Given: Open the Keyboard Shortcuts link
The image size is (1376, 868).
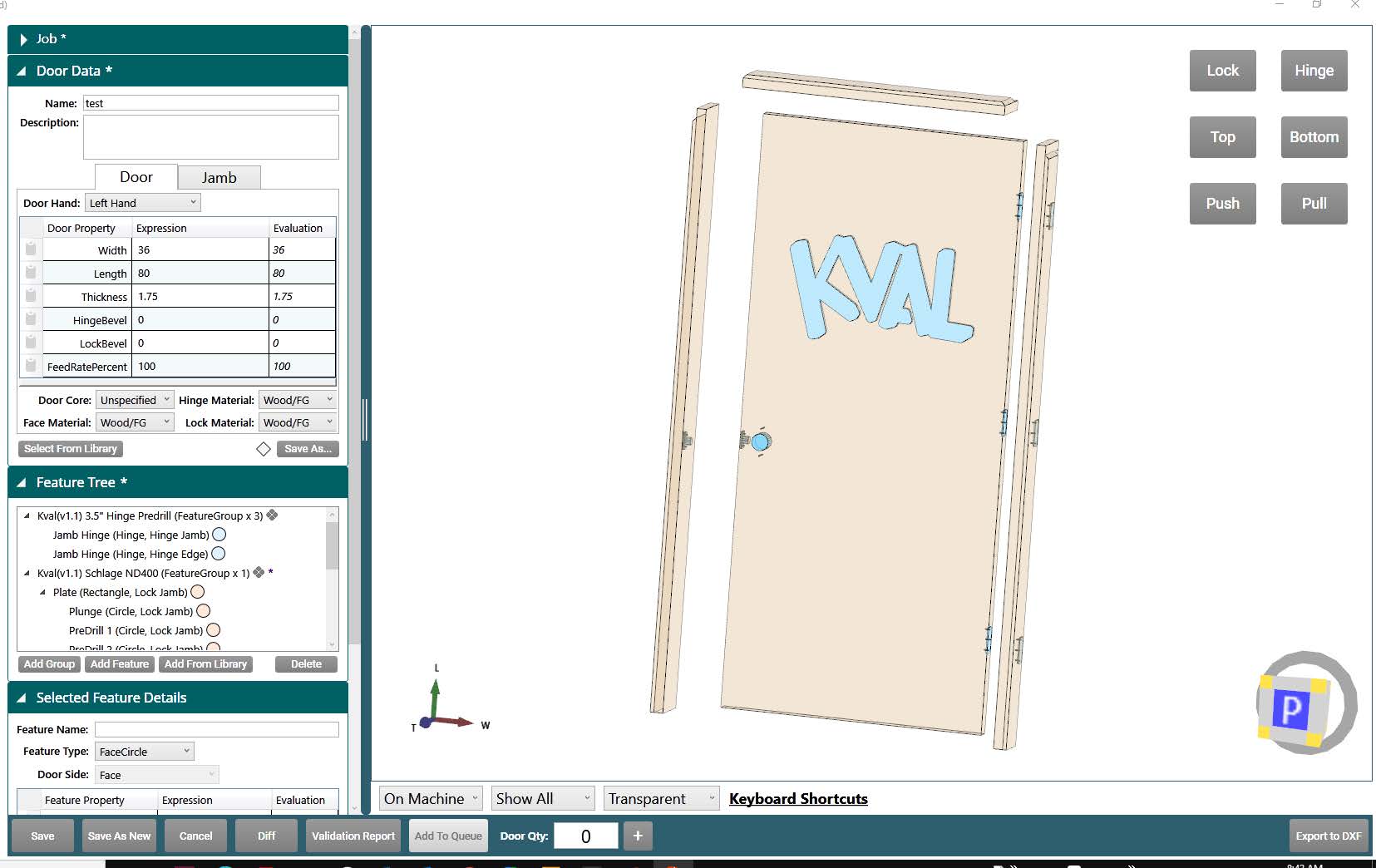Looking at the screenshot, I should click(x=798, y=799).
